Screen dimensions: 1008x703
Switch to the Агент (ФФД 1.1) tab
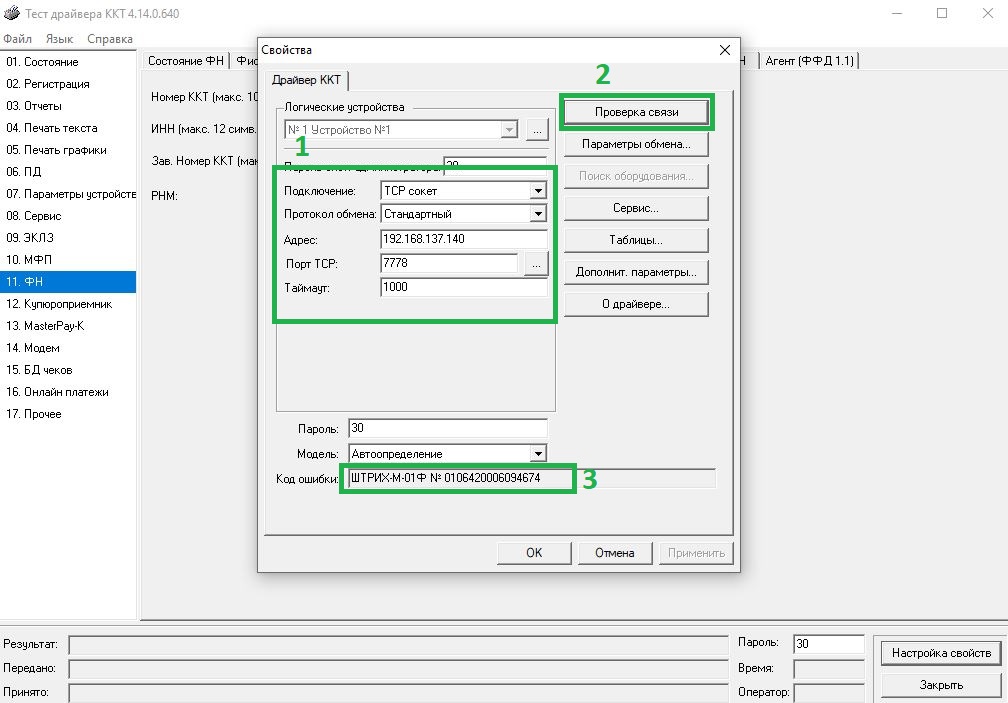pos(809,61)
